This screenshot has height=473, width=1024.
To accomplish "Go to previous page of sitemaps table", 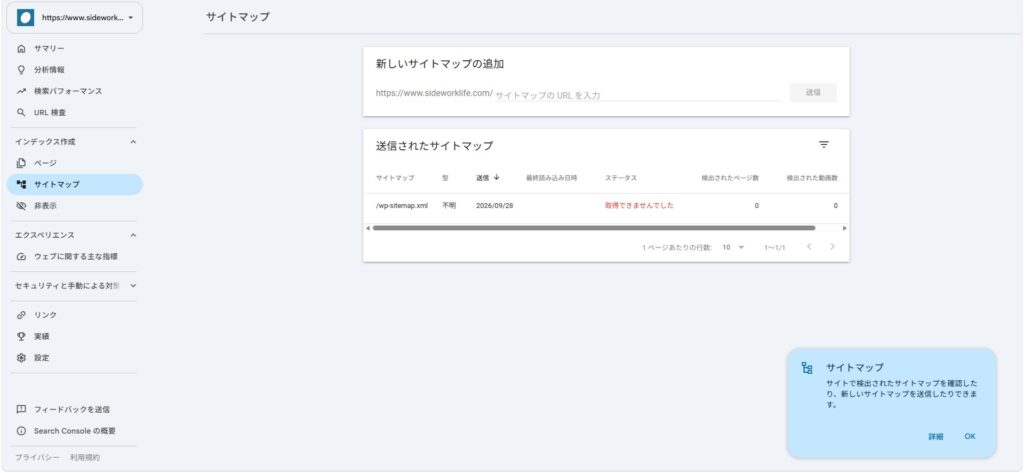I will coord(808,247).
